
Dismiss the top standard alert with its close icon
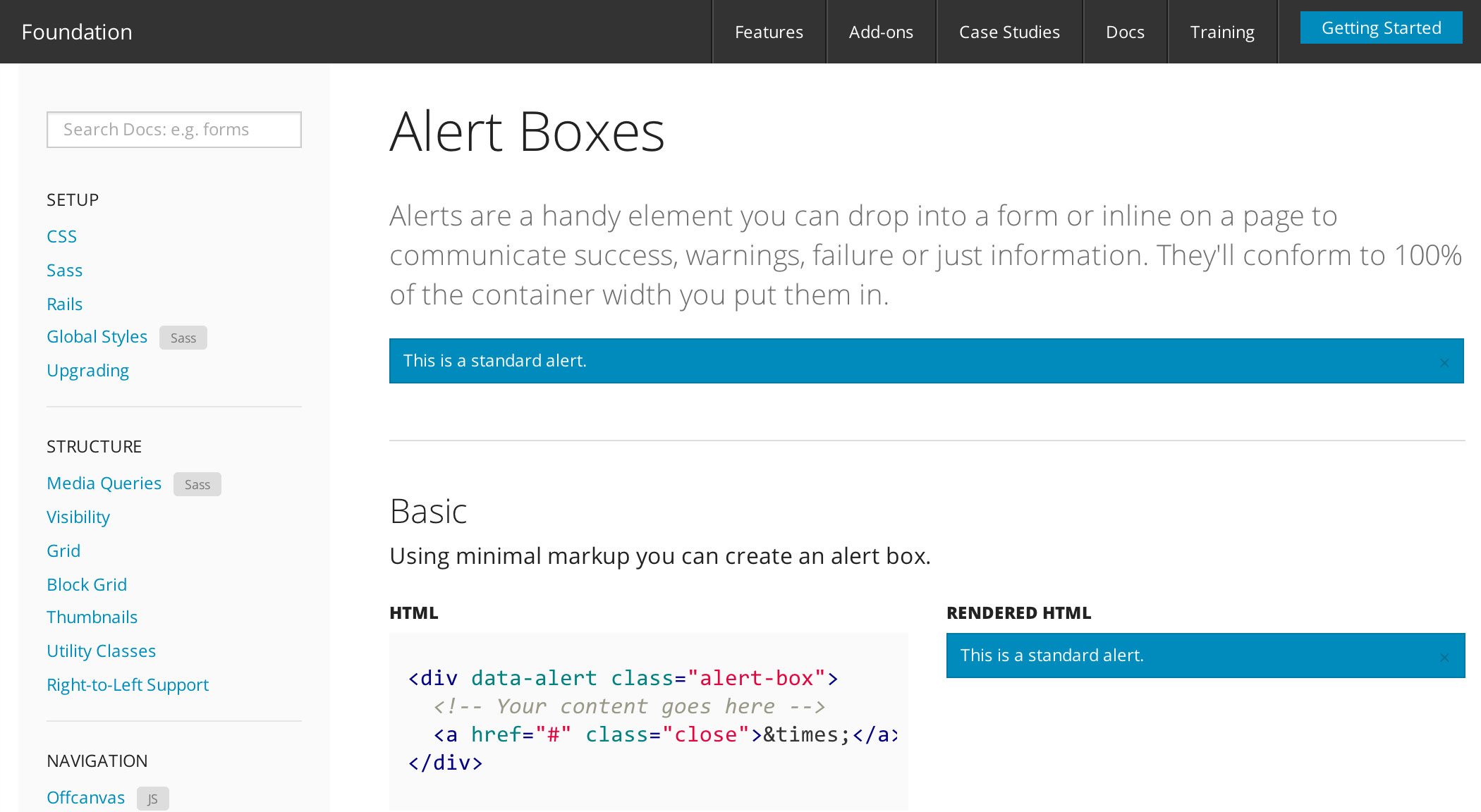(1444, 362)
